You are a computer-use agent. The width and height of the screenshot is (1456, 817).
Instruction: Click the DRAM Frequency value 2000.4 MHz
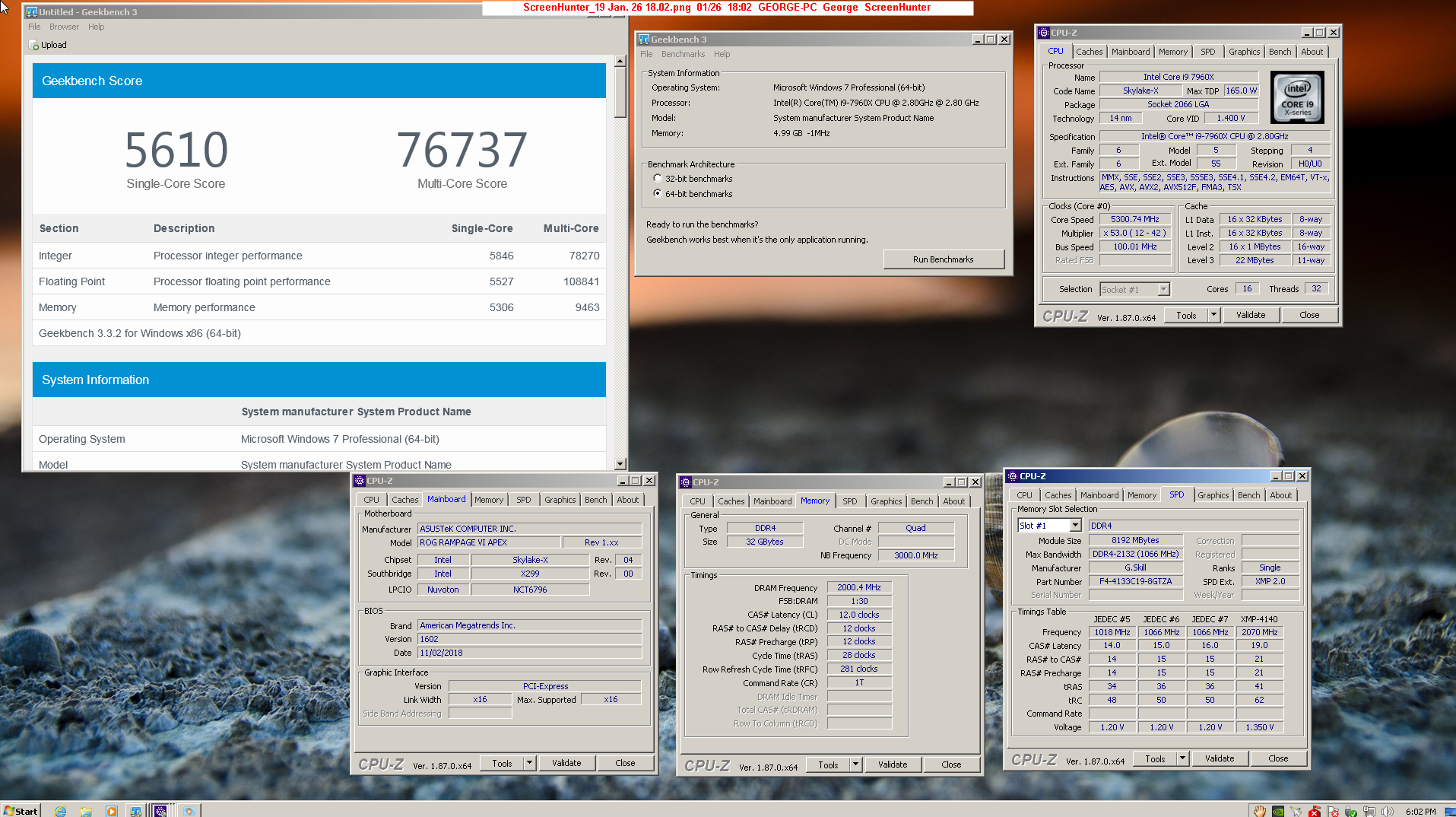coord(858,587)
